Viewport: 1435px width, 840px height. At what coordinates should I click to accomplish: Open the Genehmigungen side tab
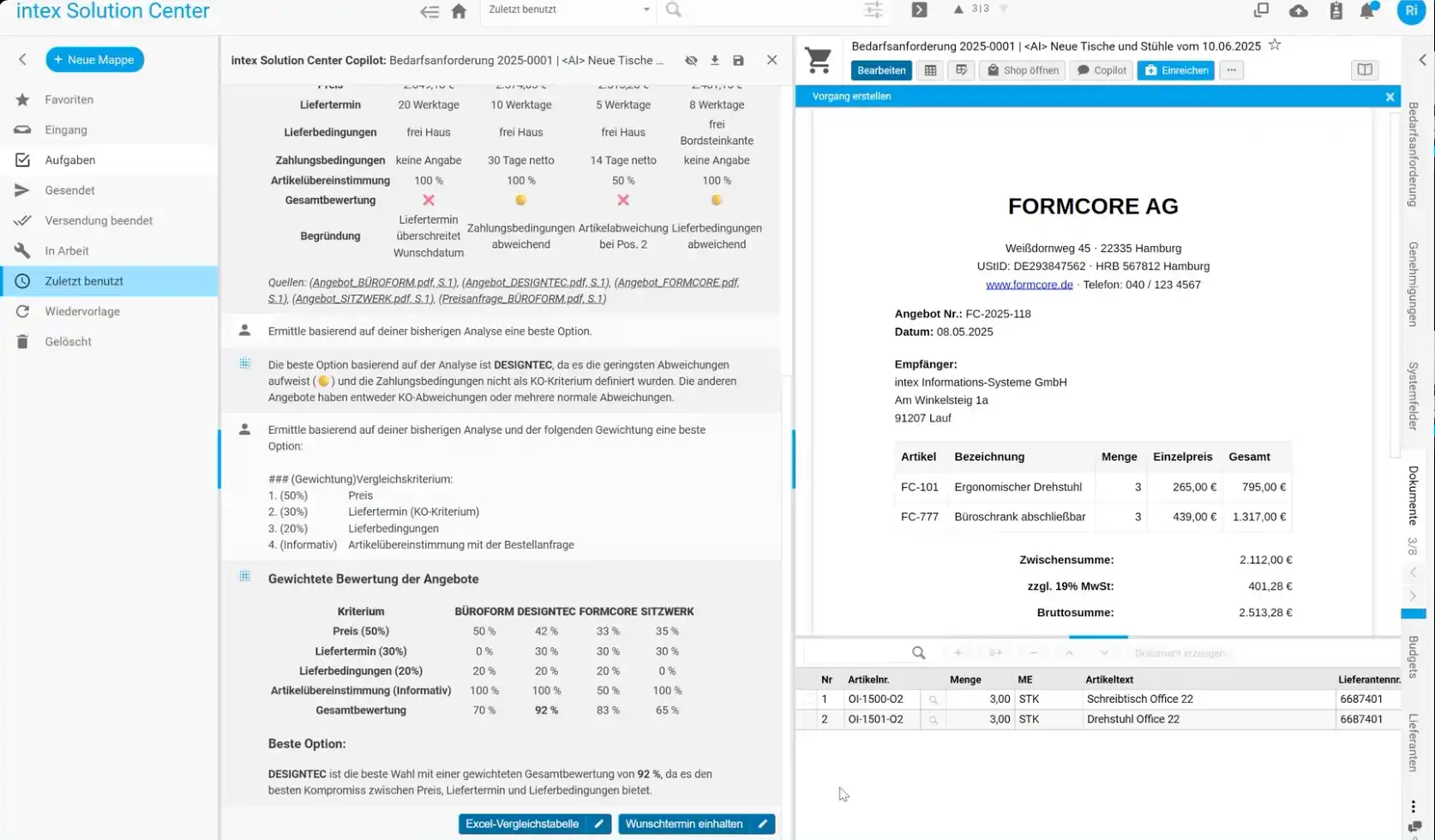click(x=1413, y=284)
